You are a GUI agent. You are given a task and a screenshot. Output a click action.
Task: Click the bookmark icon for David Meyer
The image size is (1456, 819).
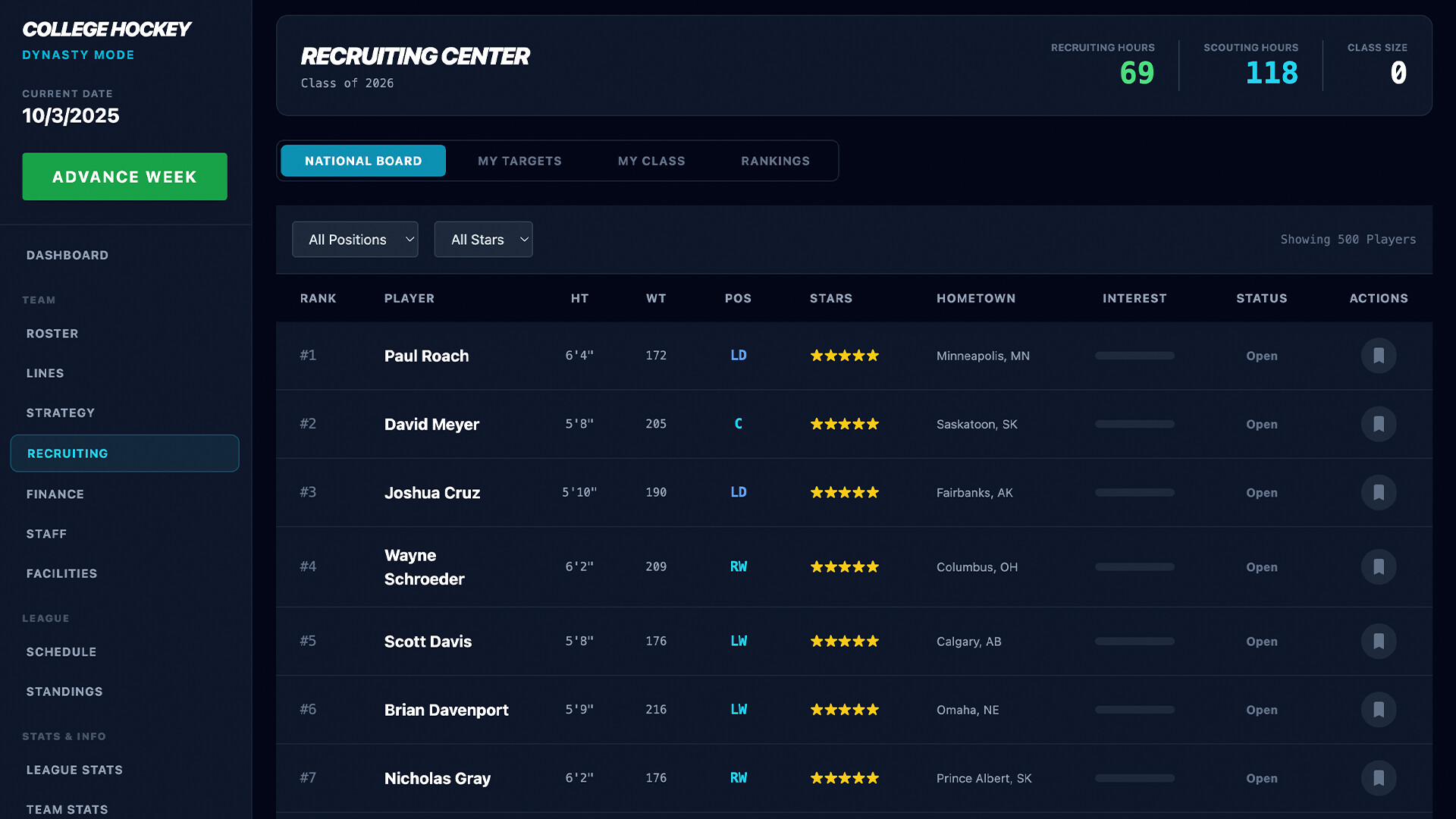click(x=1379, y=424)
